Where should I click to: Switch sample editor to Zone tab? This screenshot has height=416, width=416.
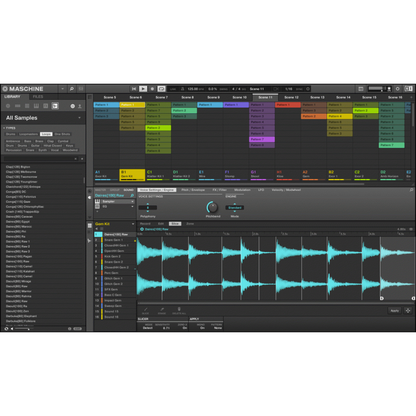tap(190, 224)
